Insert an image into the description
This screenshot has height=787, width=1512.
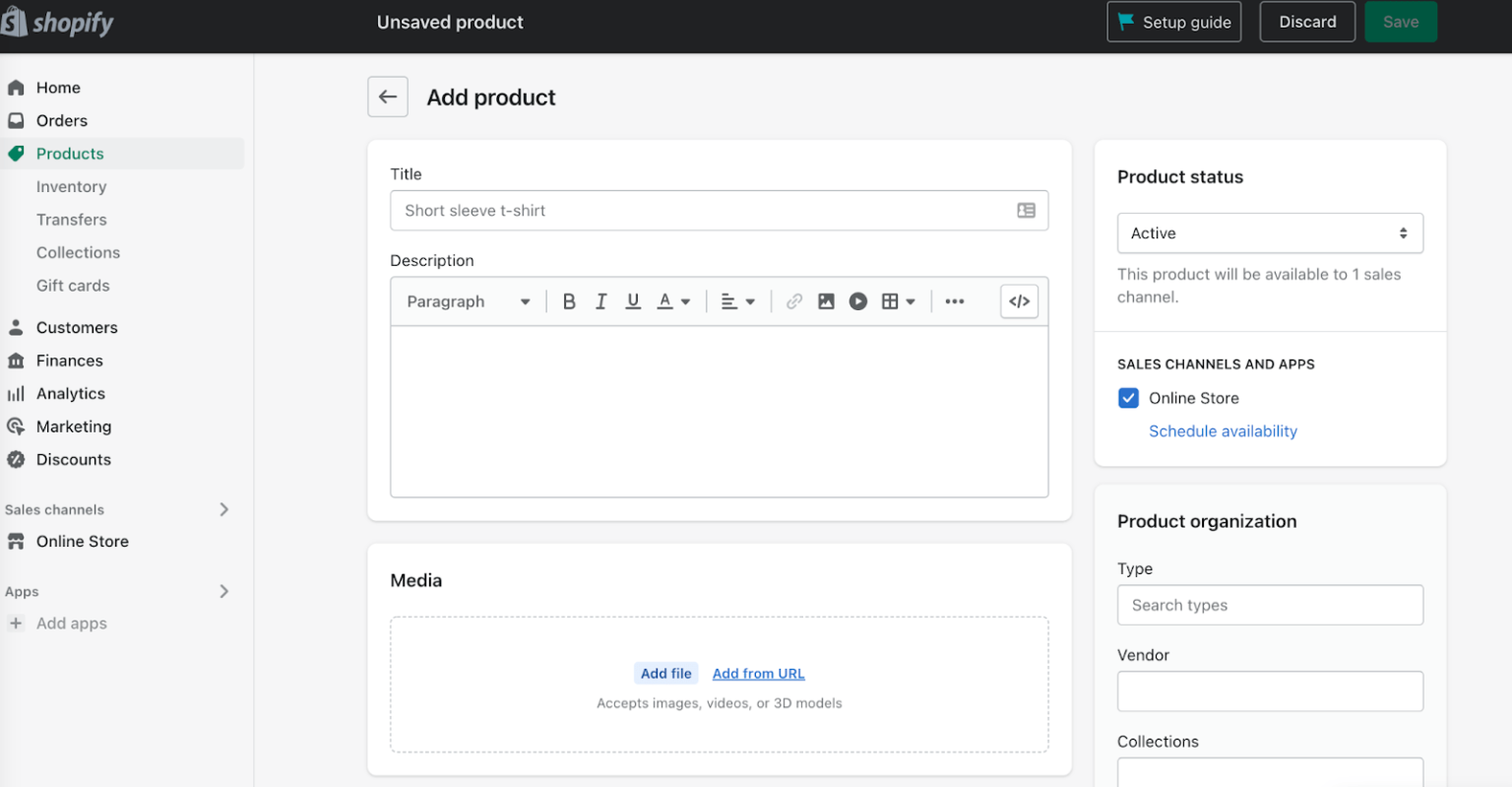pos(825,300)
